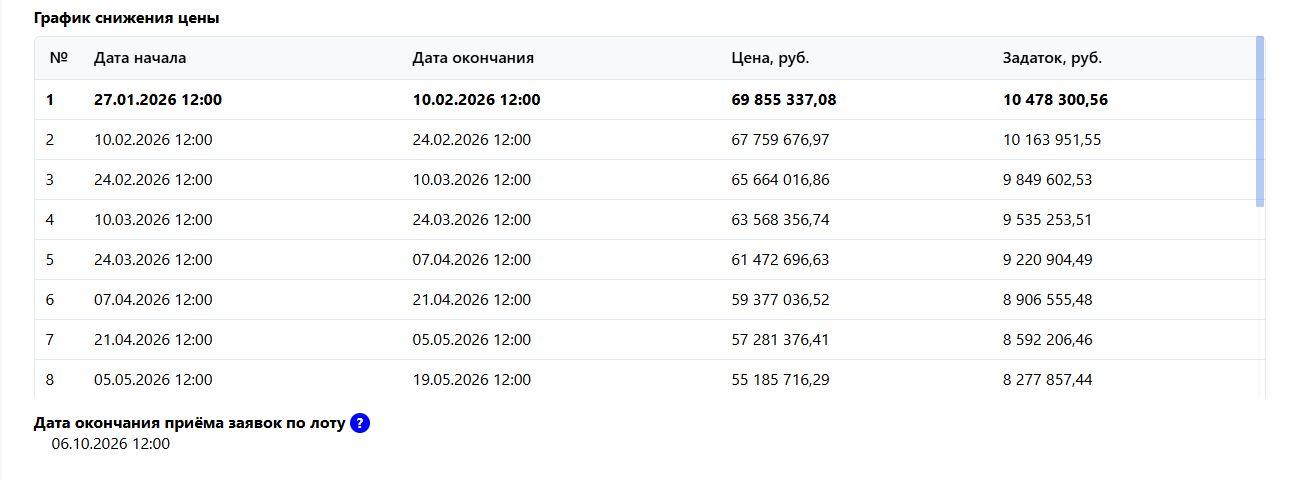Click the "Дата окончания" column header
Screen dimensions: 1292x480
tap(473, 58)
